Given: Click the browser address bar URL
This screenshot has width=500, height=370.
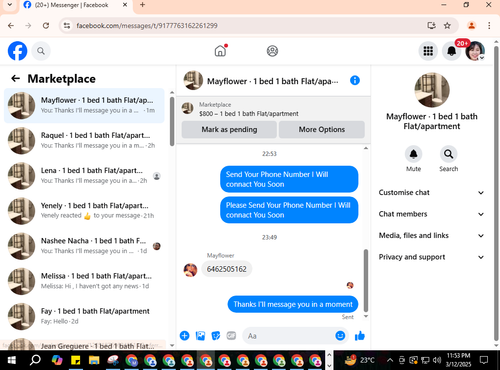Looking at the screenshot, I should [x=147, y=26].
